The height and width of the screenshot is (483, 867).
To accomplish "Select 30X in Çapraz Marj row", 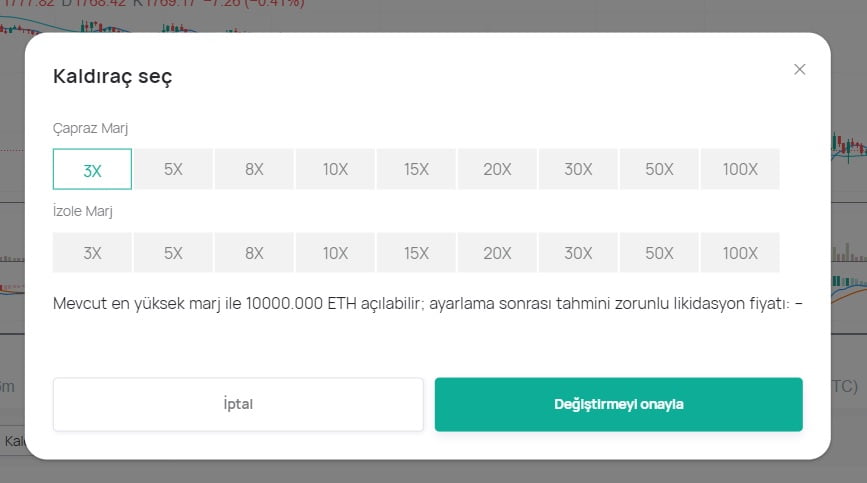I will pyautogui.click(x=578, y=170).
